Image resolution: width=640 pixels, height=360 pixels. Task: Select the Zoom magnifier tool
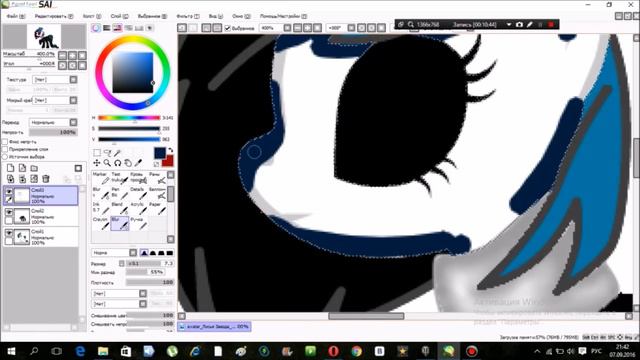click(x=107, y=163)
